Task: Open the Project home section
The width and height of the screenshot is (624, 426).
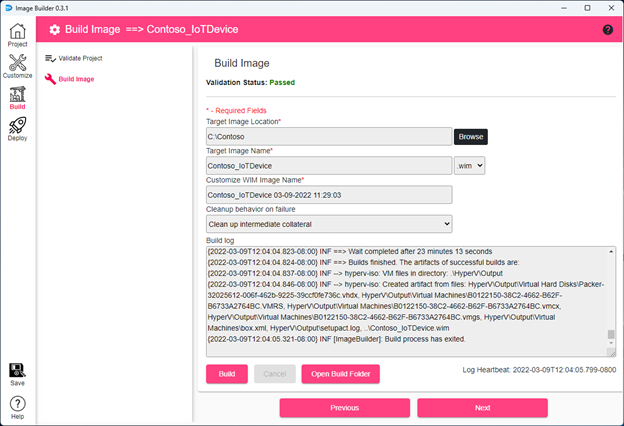Action: coord(18,35)
